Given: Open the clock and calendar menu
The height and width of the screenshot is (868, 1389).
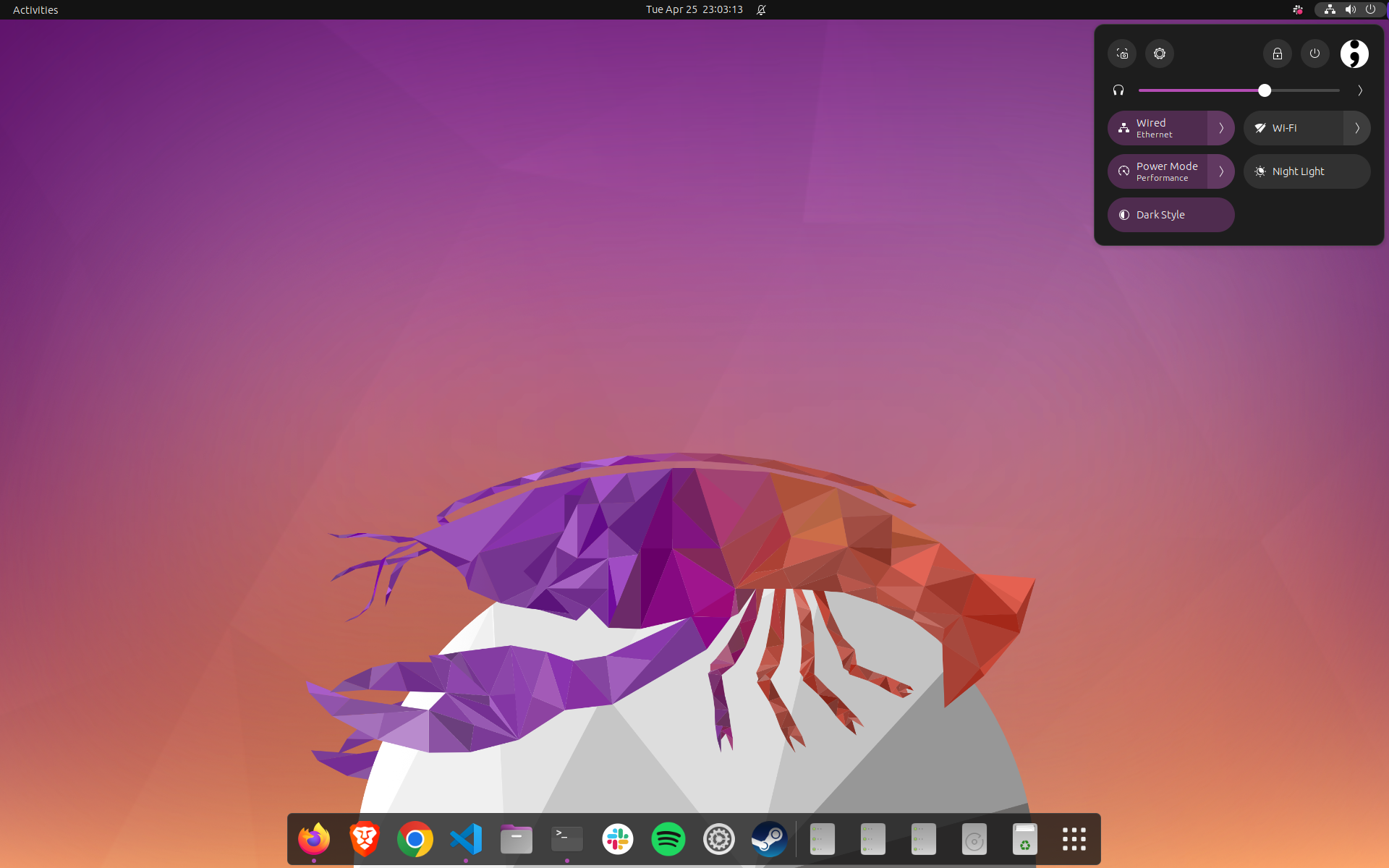Looking at the screenshot, I should coord(694,9).
